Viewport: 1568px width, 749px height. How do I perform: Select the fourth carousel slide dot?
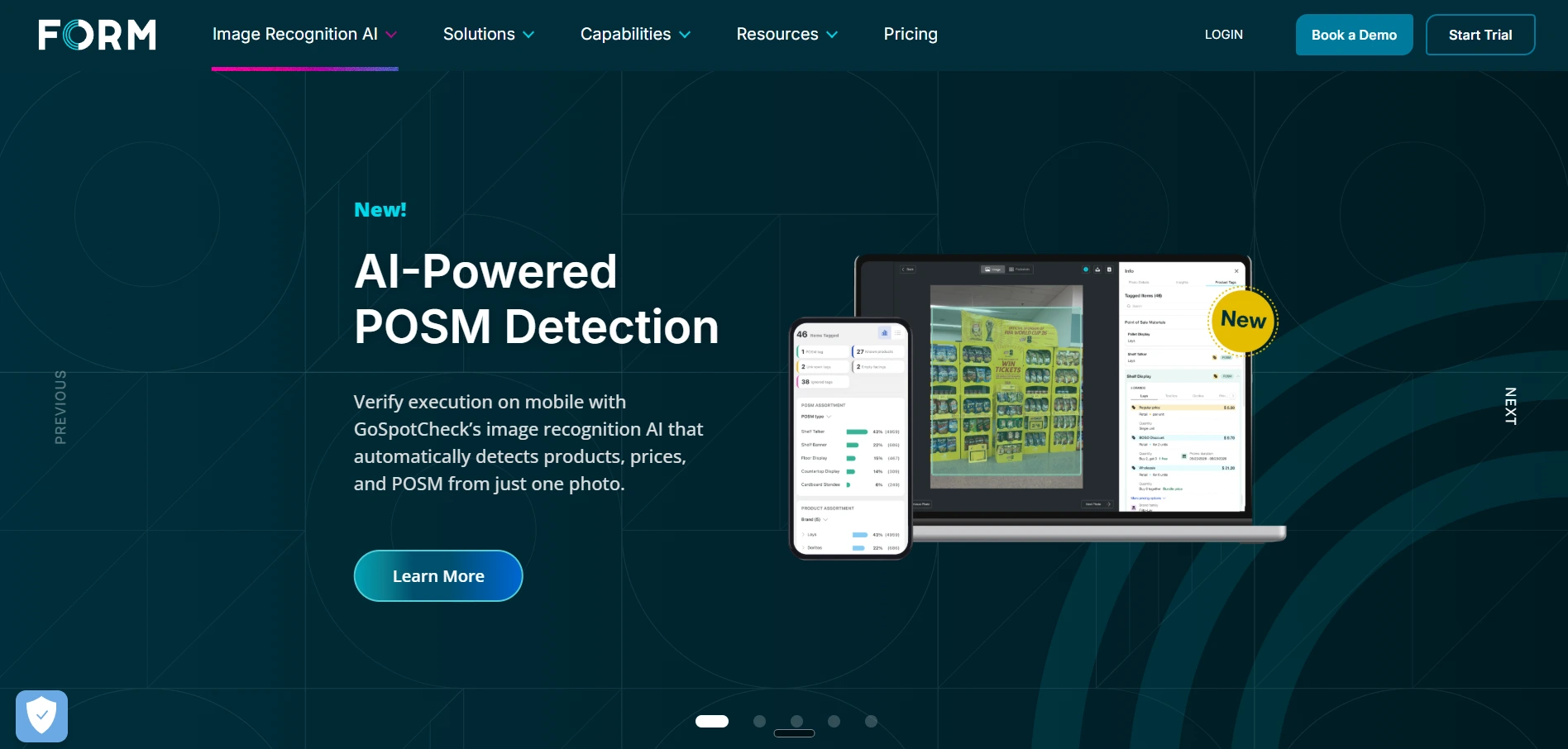point(834,721)
